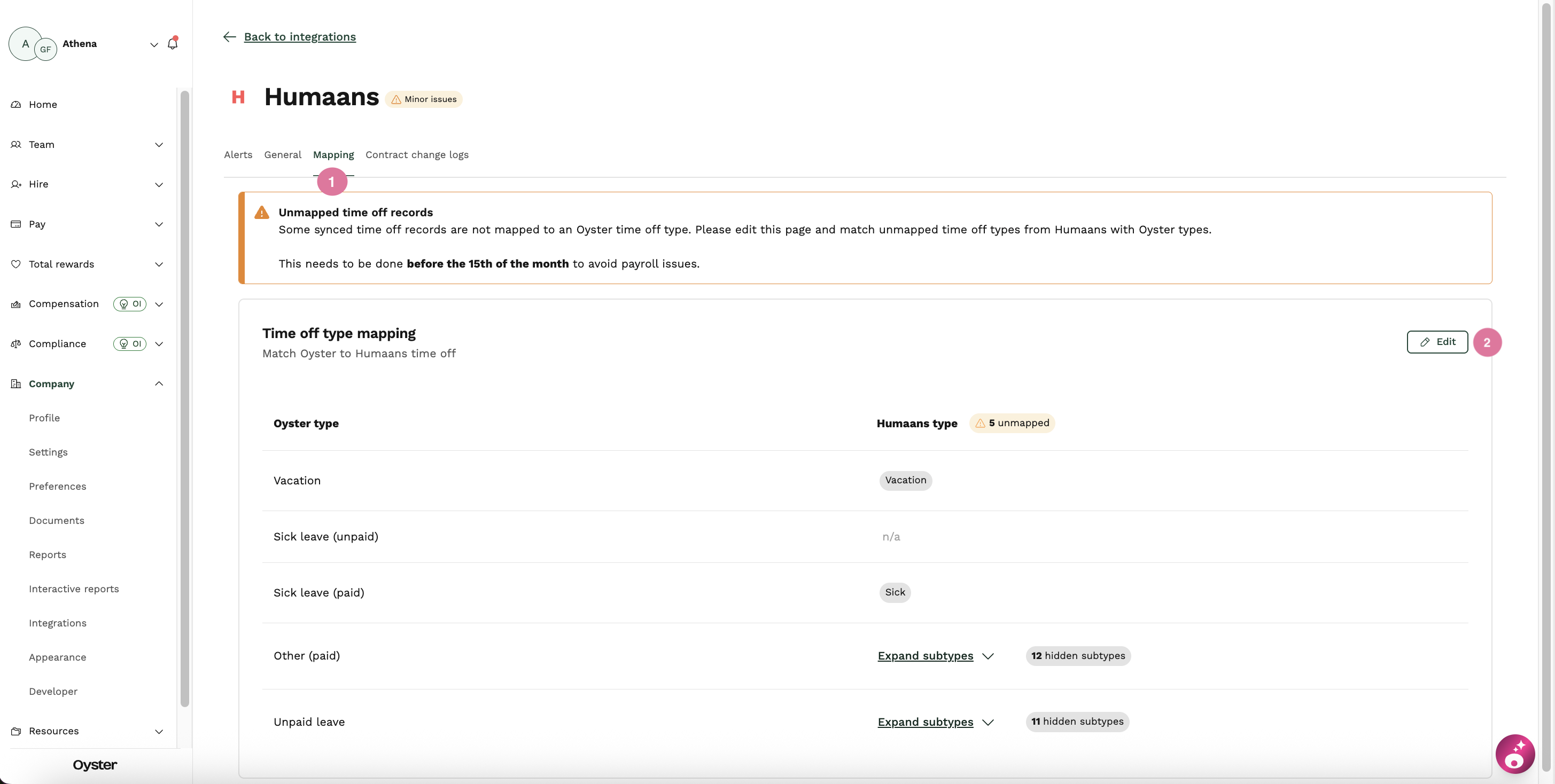Viewport: 1555px width, 784px height.
Task: Expand the Compliance chevron
Action: pyautogui.click(x=159, y=344)
